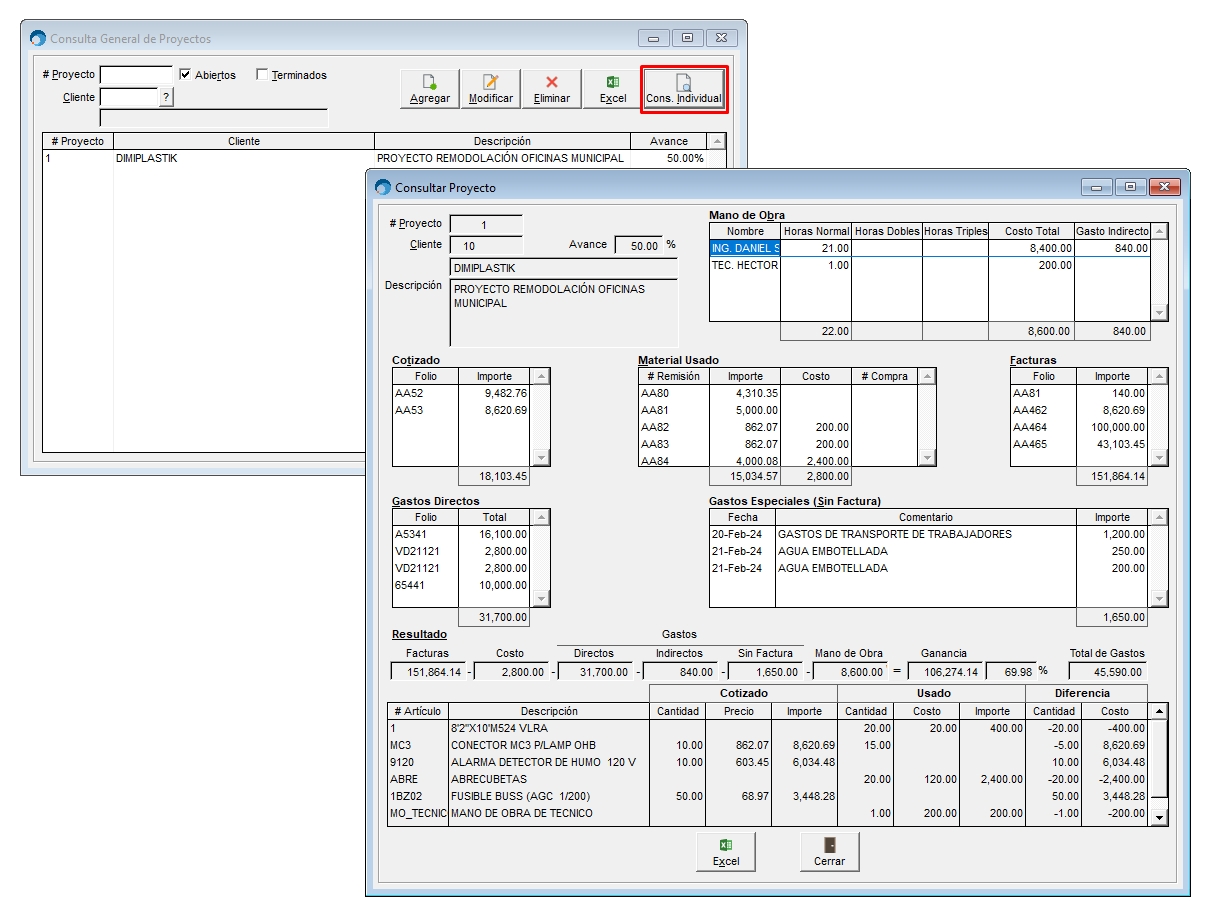The image size is (1211, 902).
Task: Click the Avance column header
Action: click(668, 141)
